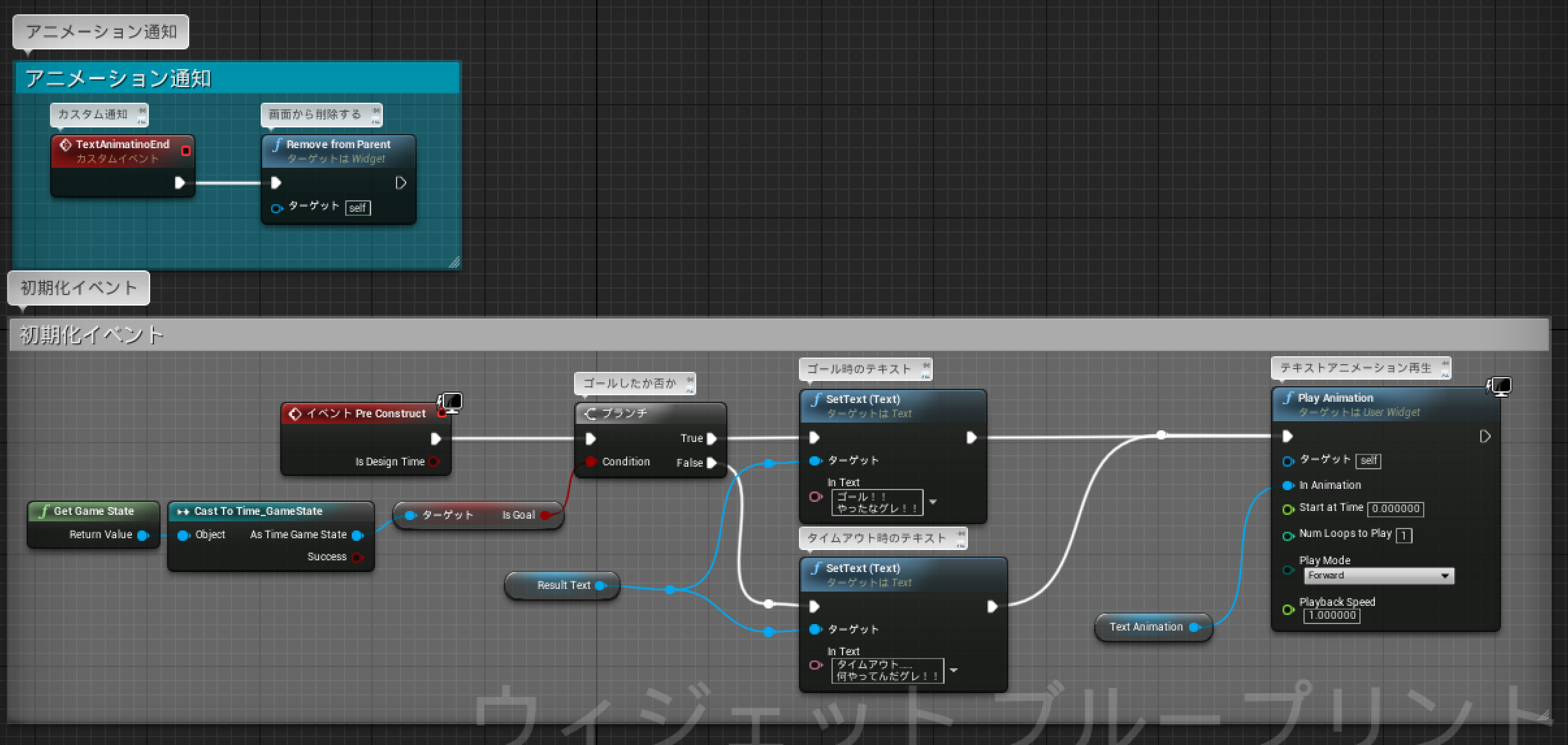The height and width of the screenshot is (745, 1568).
Task: Open the Play Mode Forward dropdown
Action: point(1378,576)
